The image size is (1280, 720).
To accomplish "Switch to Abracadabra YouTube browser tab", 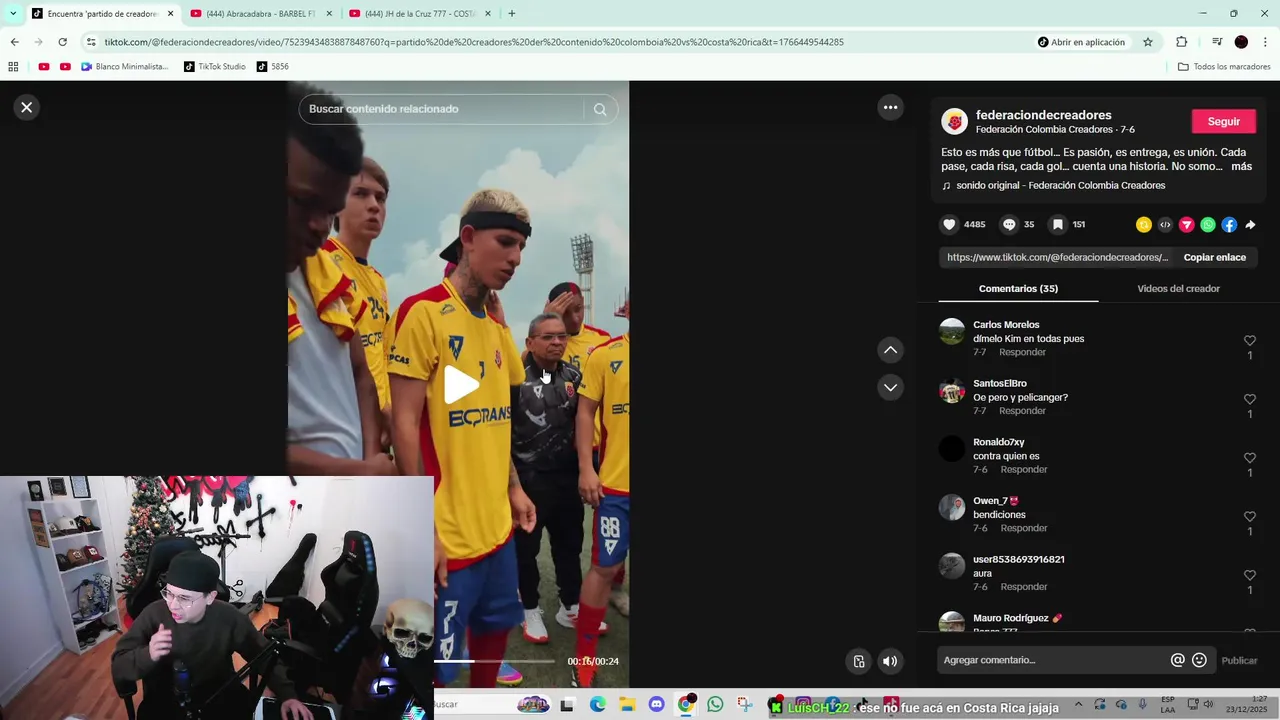I will pos(260,14).
